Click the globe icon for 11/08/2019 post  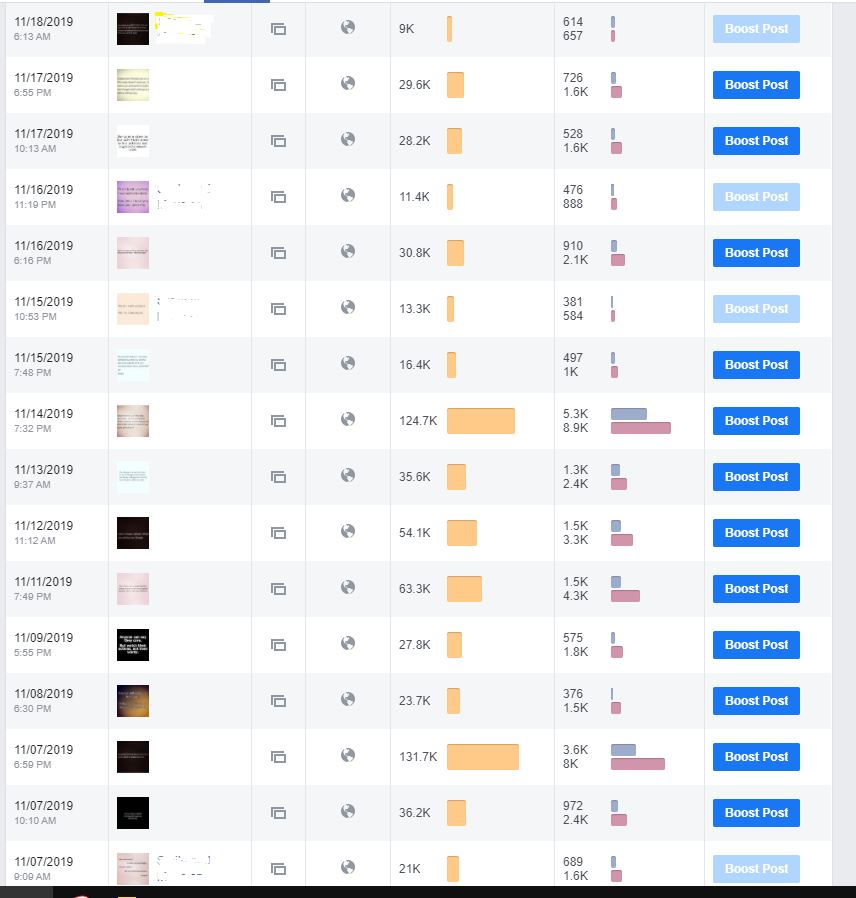(x=348, y=699)
